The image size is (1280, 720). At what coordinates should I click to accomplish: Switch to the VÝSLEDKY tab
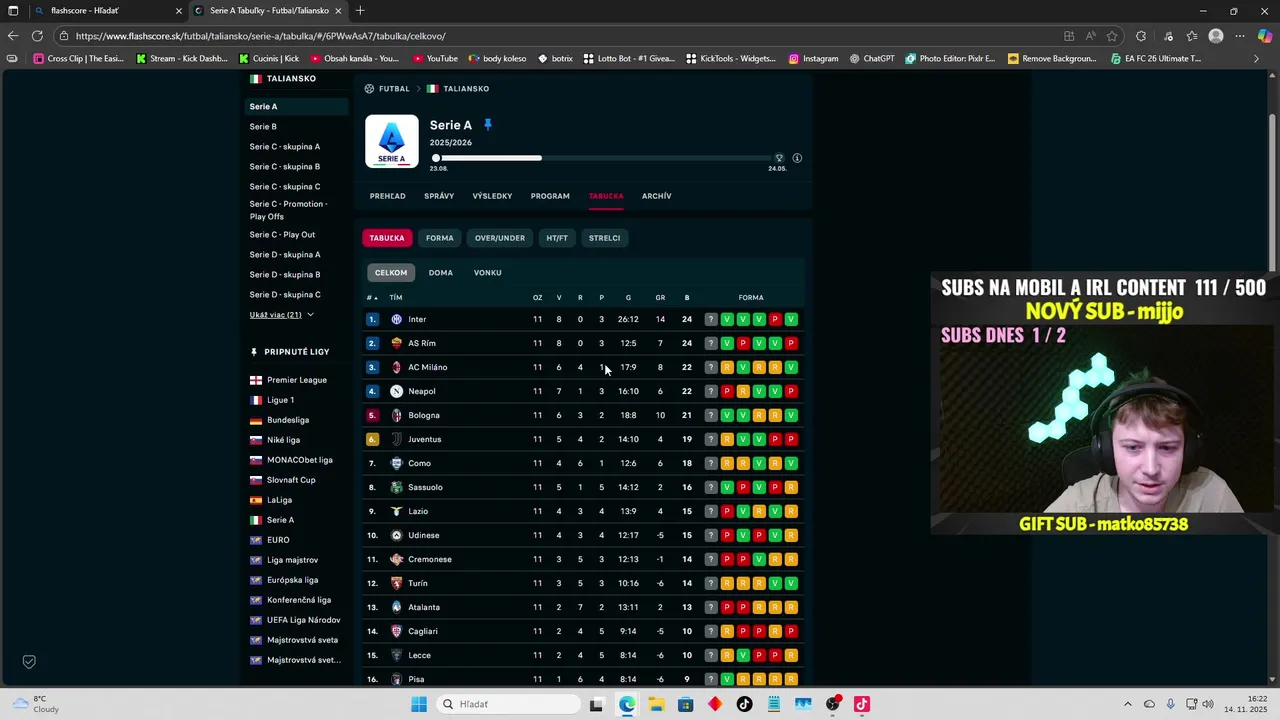(x=492, y=196)
